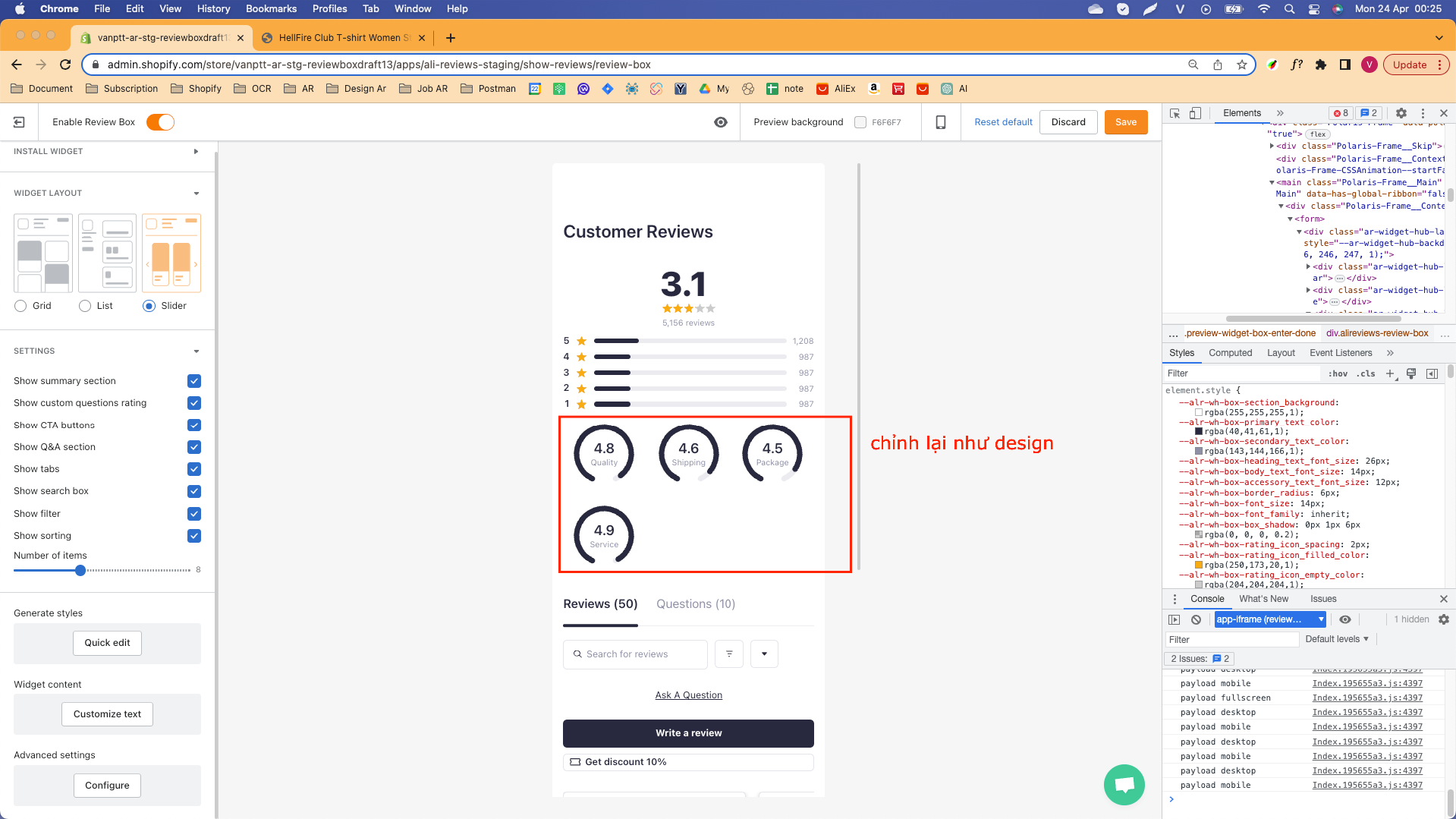Screen dimensions: 1456x819
Task: Click the orange Save button
Action: click(x=1125, y=122)
